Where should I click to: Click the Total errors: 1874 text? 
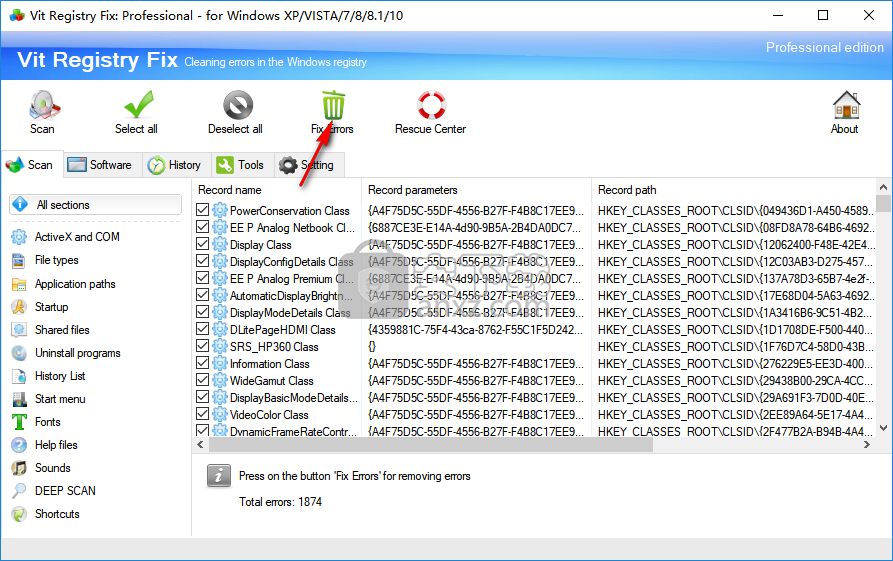(280, 502)
